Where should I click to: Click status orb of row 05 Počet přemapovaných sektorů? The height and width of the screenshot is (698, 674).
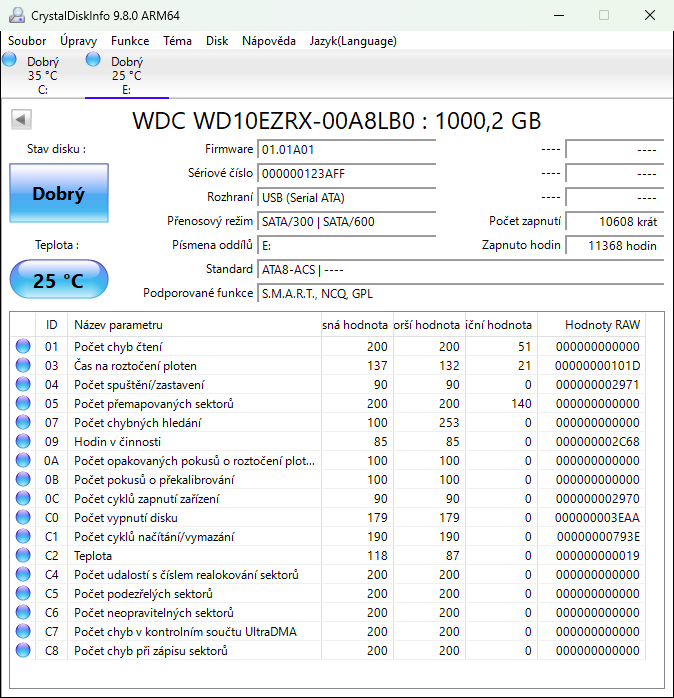[23, 403]
